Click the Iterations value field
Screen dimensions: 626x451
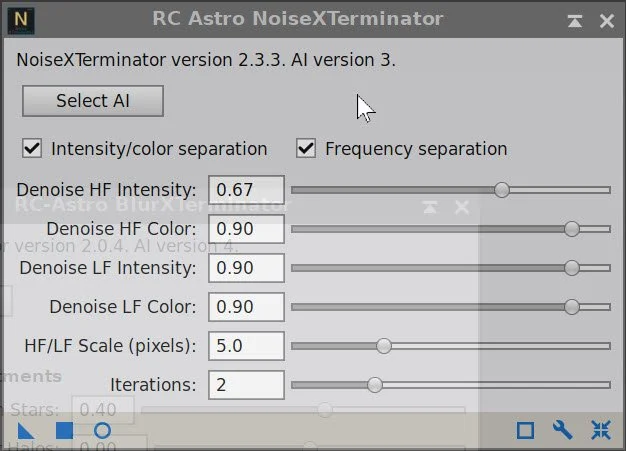coord(246,385)
